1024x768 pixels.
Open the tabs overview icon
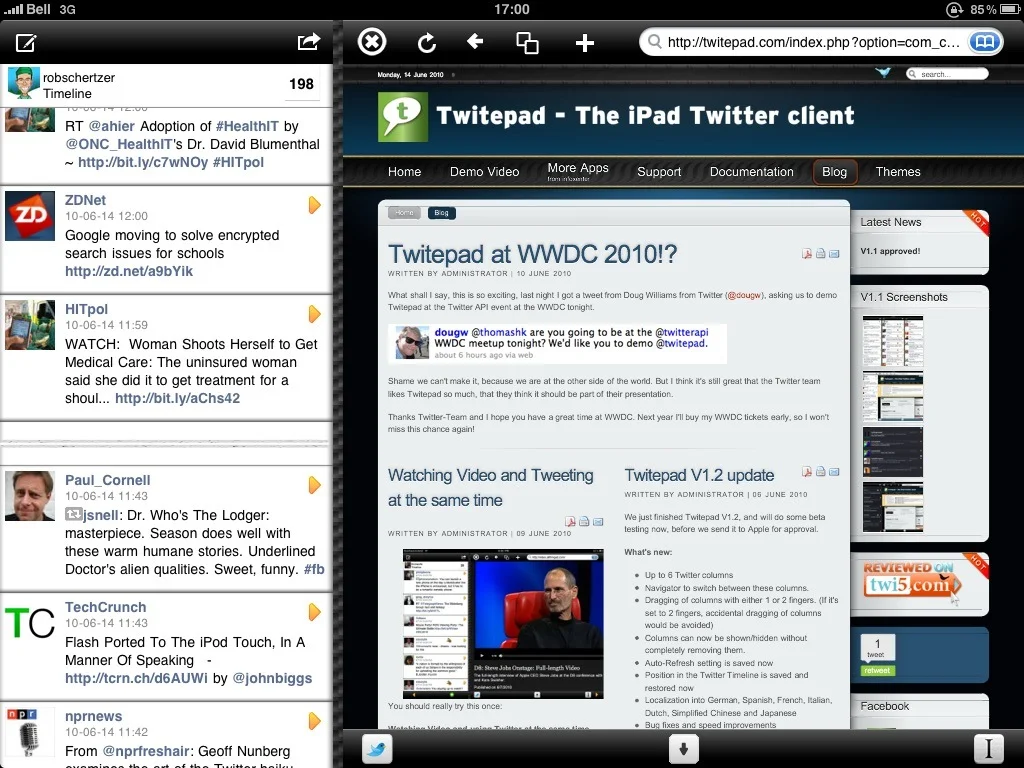tap(528, 43)
